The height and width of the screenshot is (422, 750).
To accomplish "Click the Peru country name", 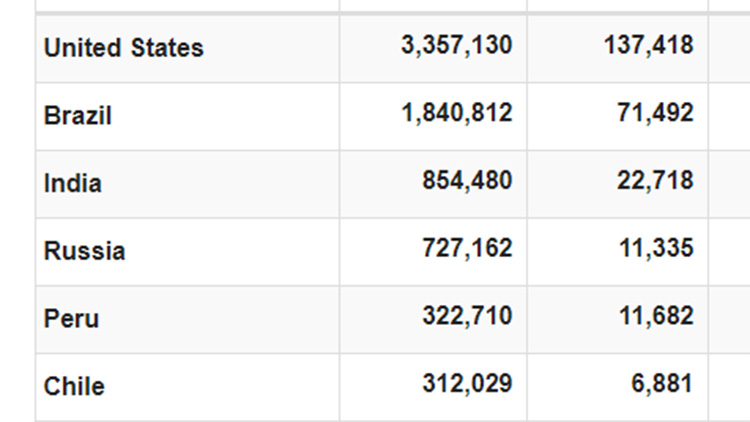I will pyautogui.click(x=72, y=318).
